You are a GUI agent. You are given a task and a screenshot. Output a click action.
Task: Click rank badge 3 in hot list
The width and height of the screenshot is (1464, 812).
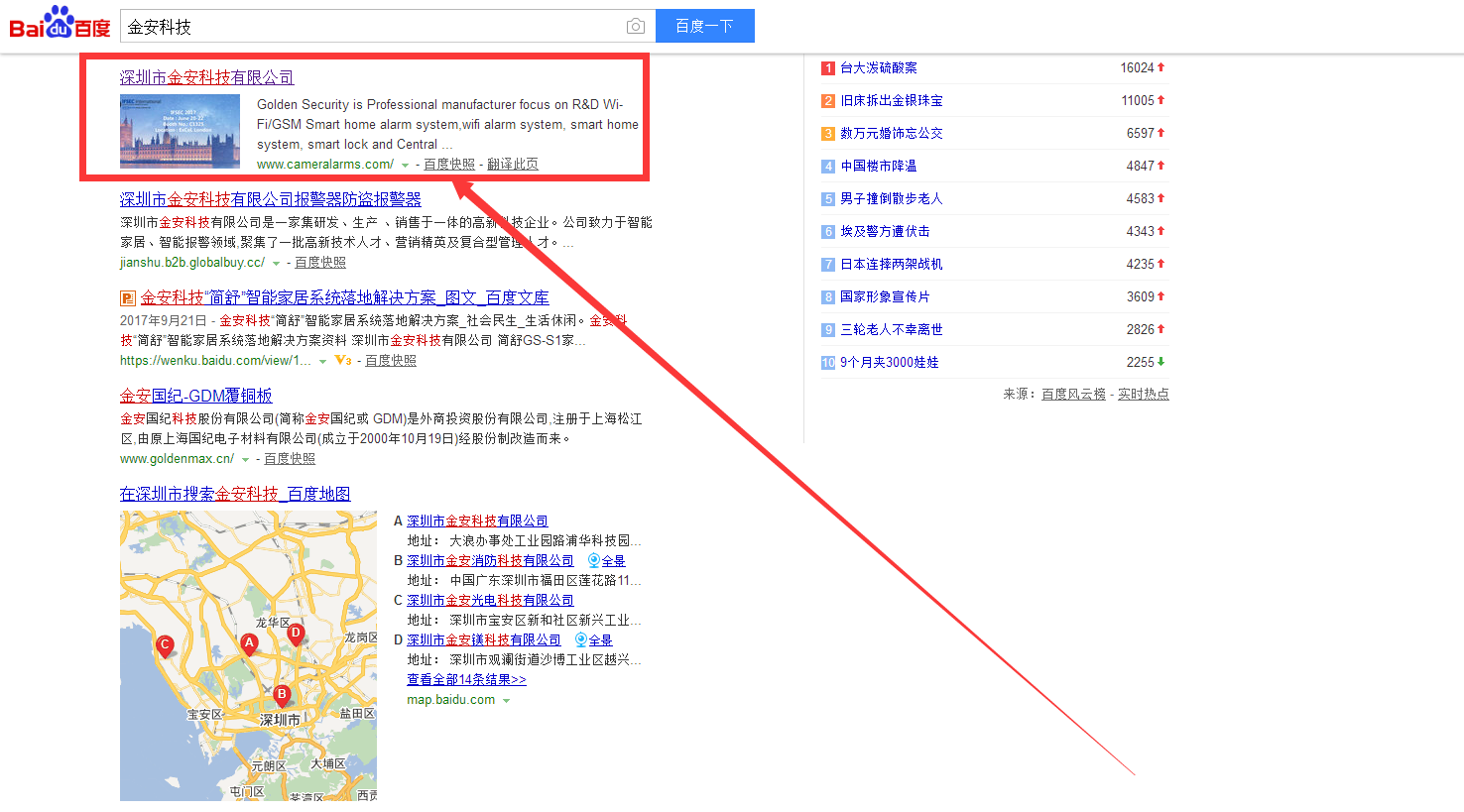click(x=828, y=134)
